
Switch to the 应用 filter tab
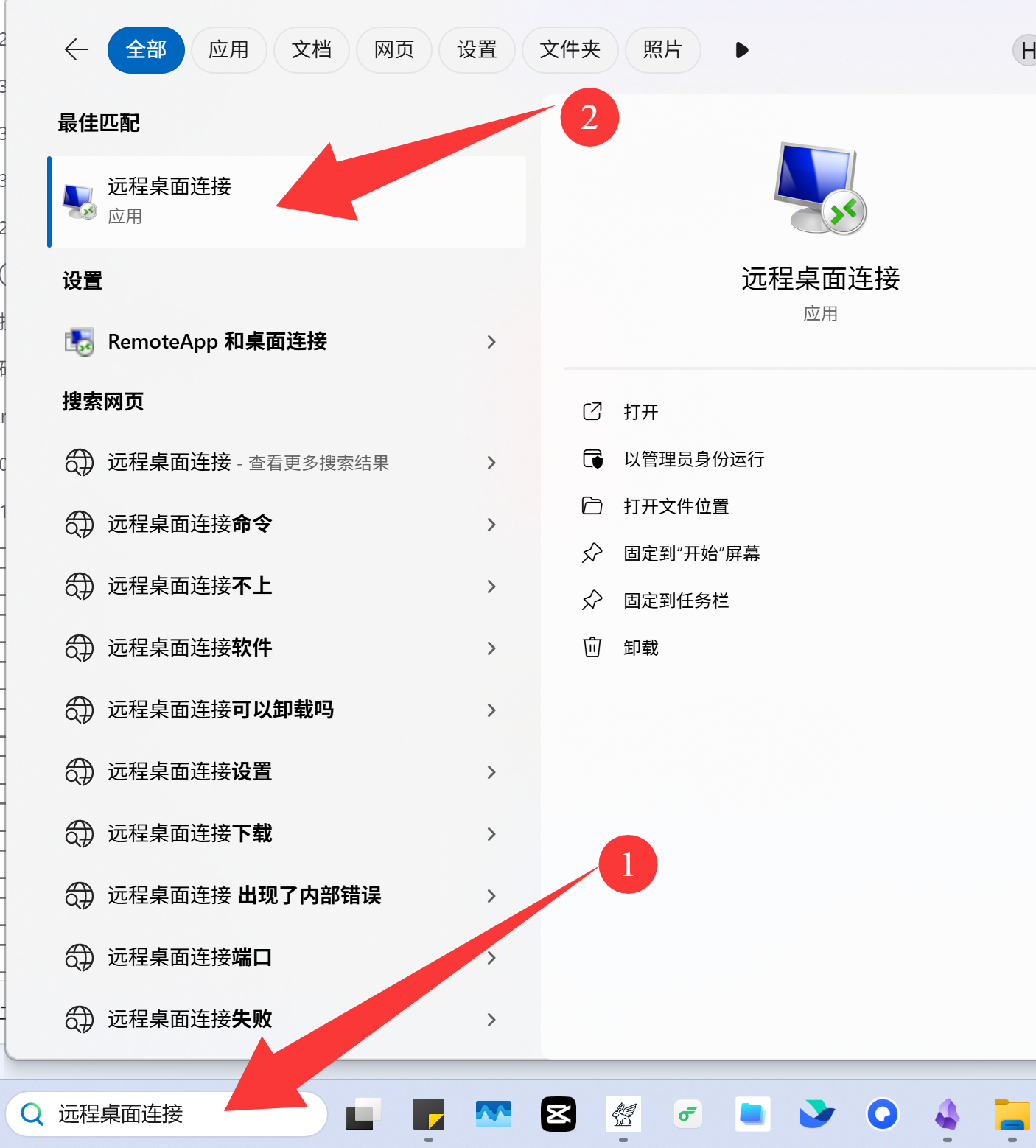pos(228,50)
